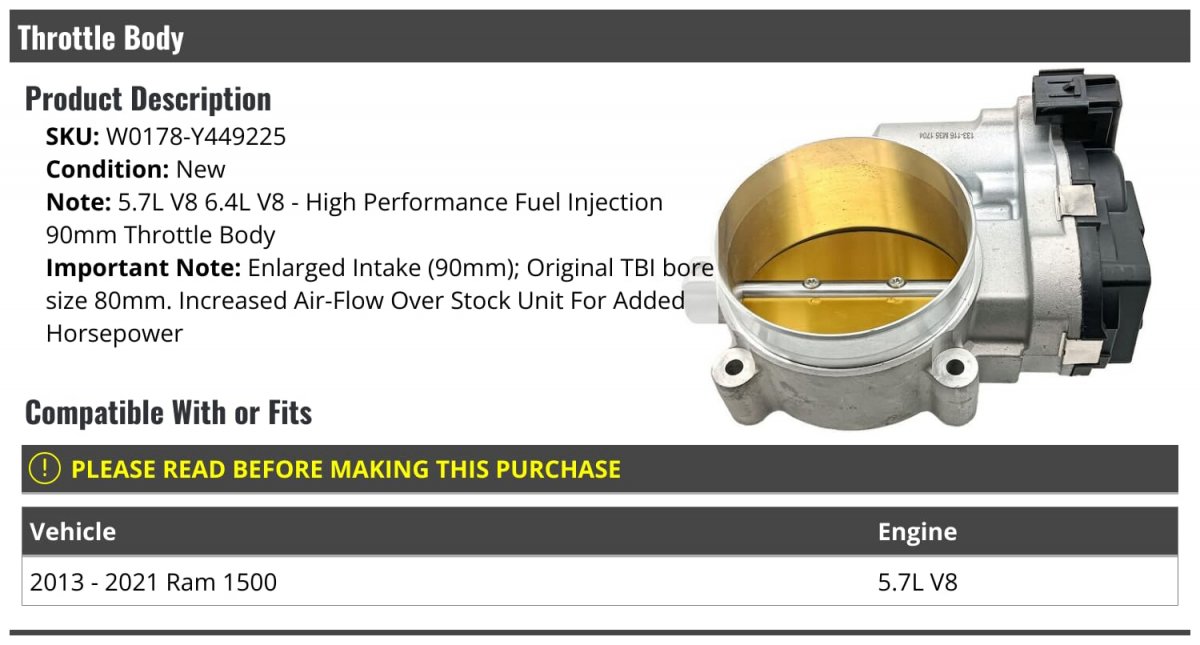Viewport: 1200px width, 645px height.
Task: Click the Vehicle column header
Action: tap(73, 531)
